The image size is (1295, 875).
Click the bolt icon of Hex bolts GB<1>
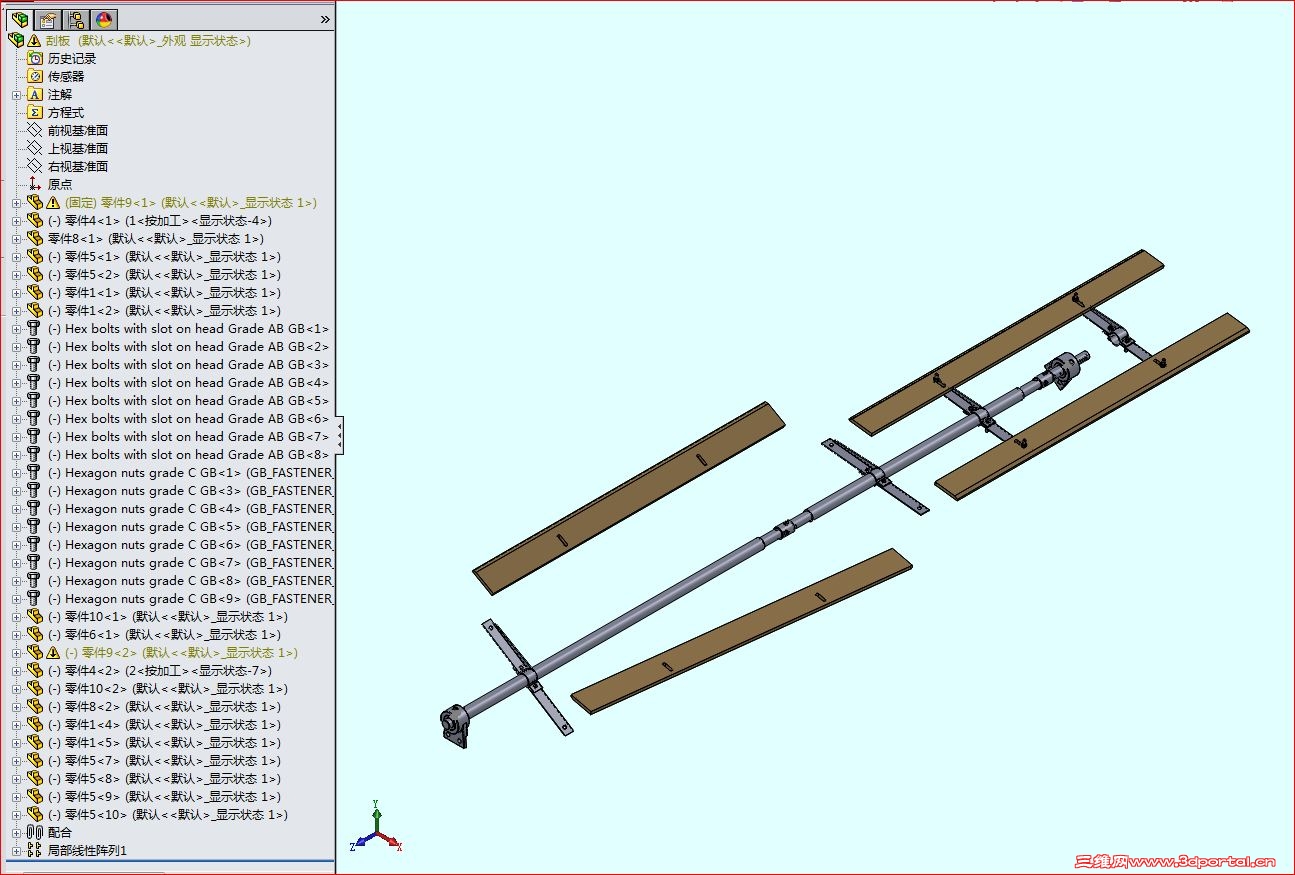34,328
